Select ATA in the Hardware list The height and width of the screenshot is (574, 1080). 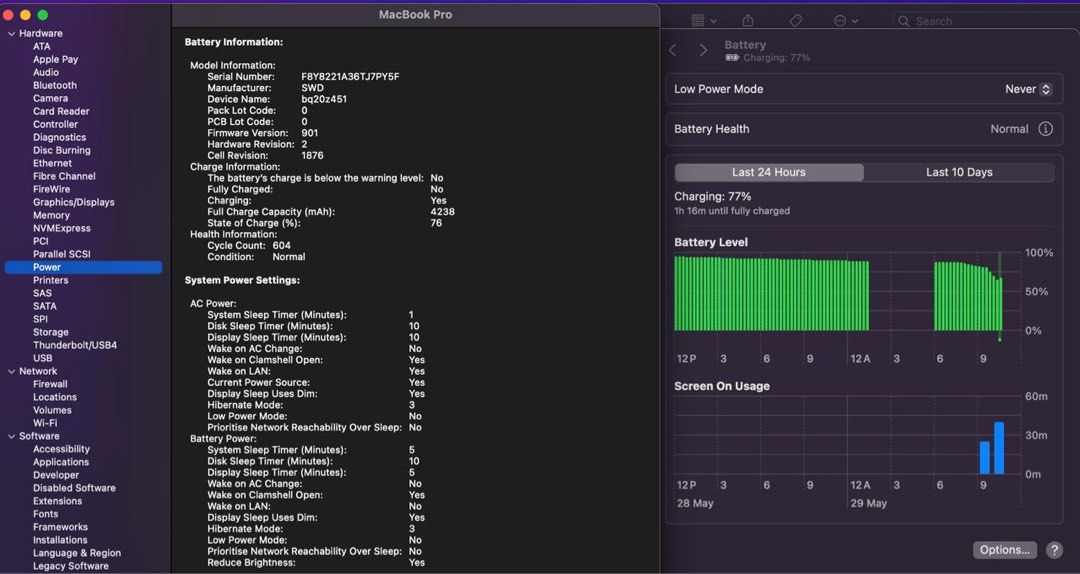pos(41,46)
